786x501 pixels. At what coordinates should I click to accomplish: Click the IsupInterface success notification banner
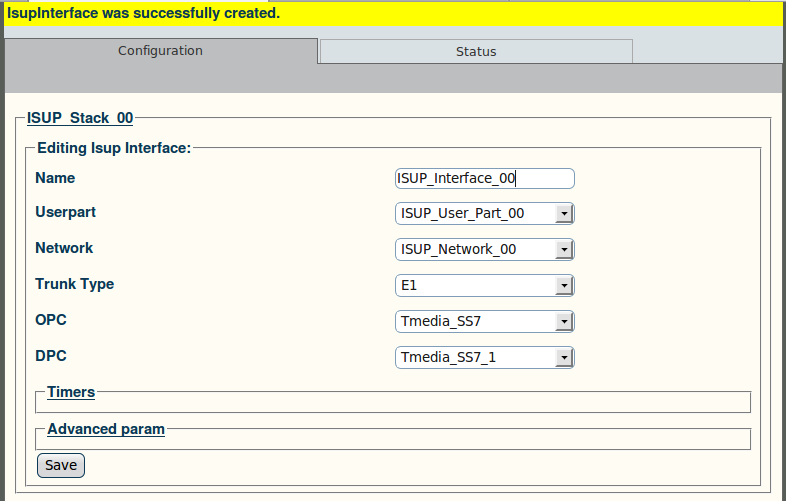(393, 14)
